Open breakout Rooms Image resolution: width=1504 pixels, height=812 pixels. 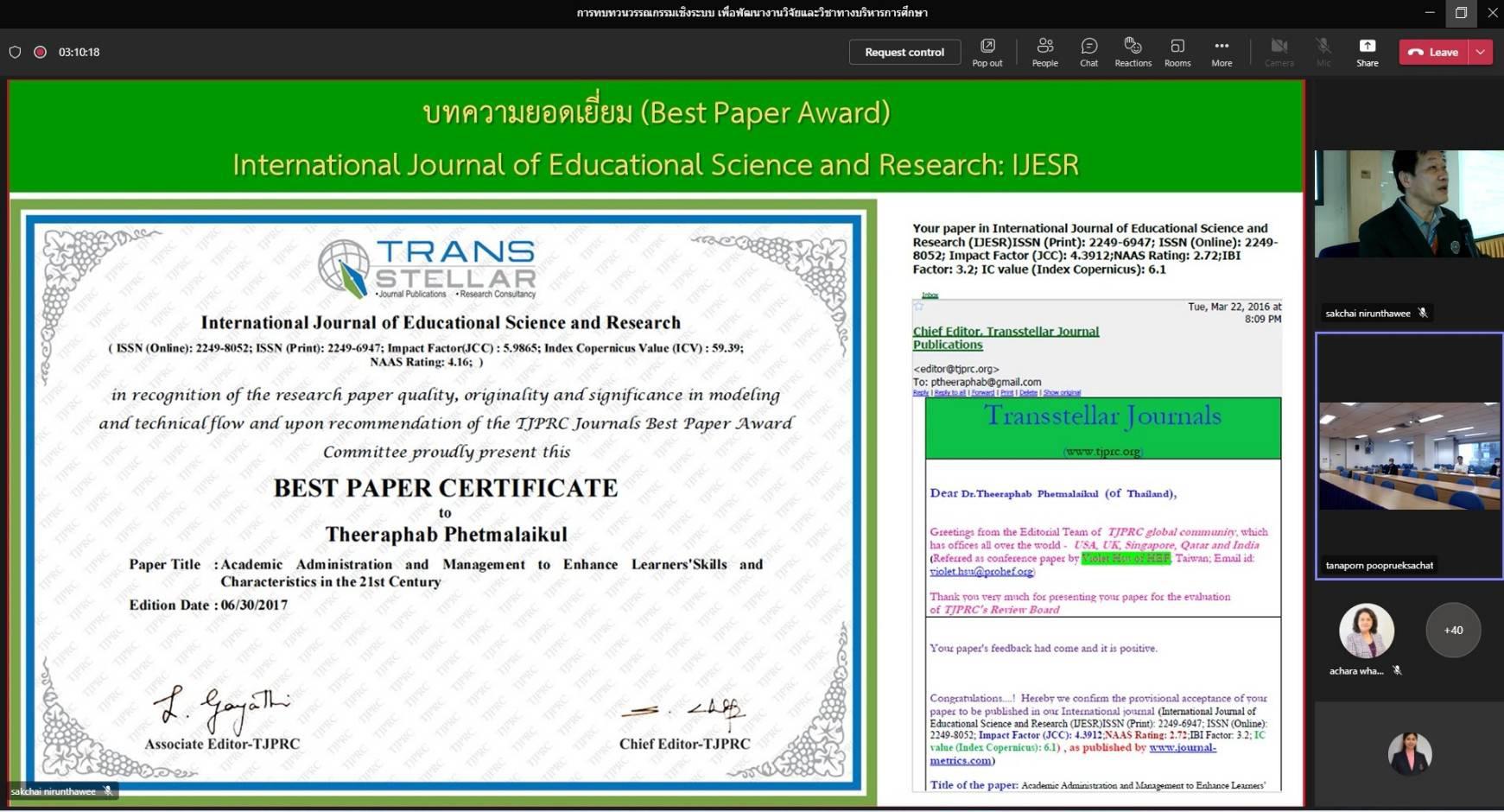pos(1177,52)
